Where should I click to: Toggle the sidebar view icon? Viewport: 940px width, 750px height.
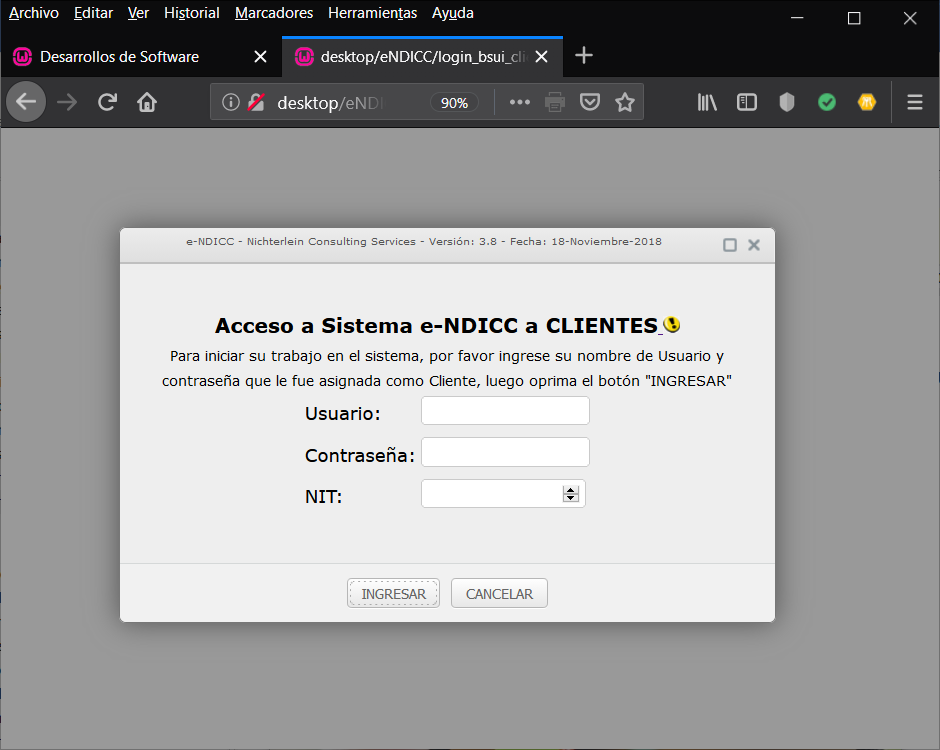(x=747, y=102)
